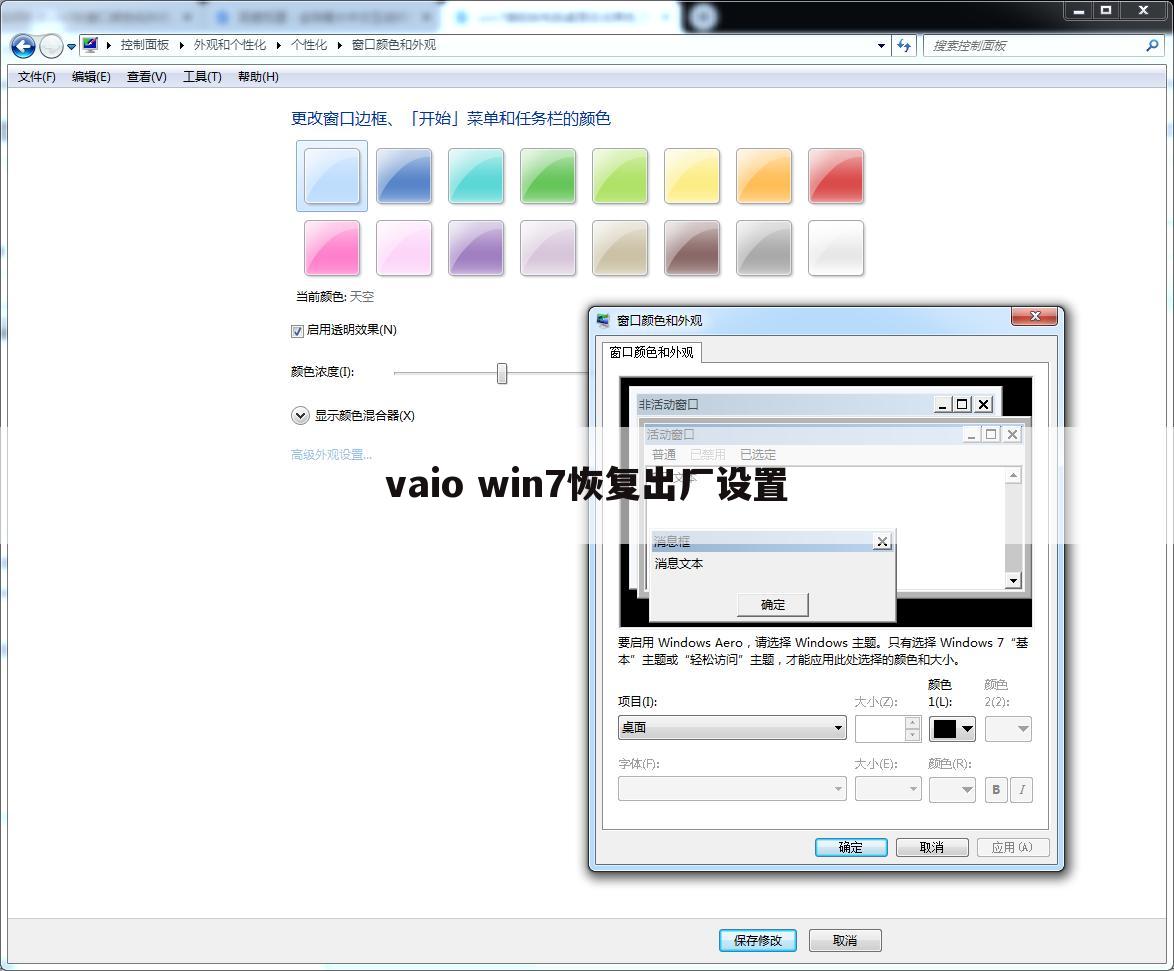
Task: Click the 消息框 close X in preview
Action: (x=883, y=541)
